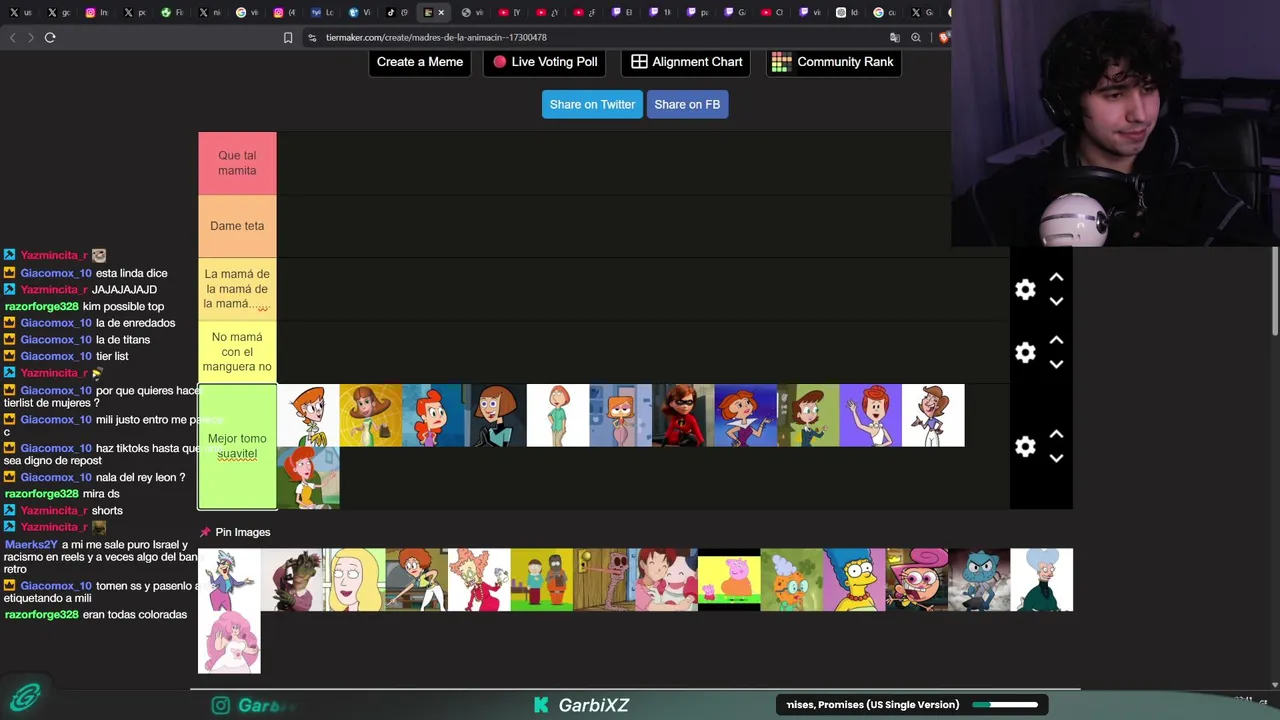The image size is (1280, 720).
Task: Click the Pin Images option
Action: coord(235,532)
